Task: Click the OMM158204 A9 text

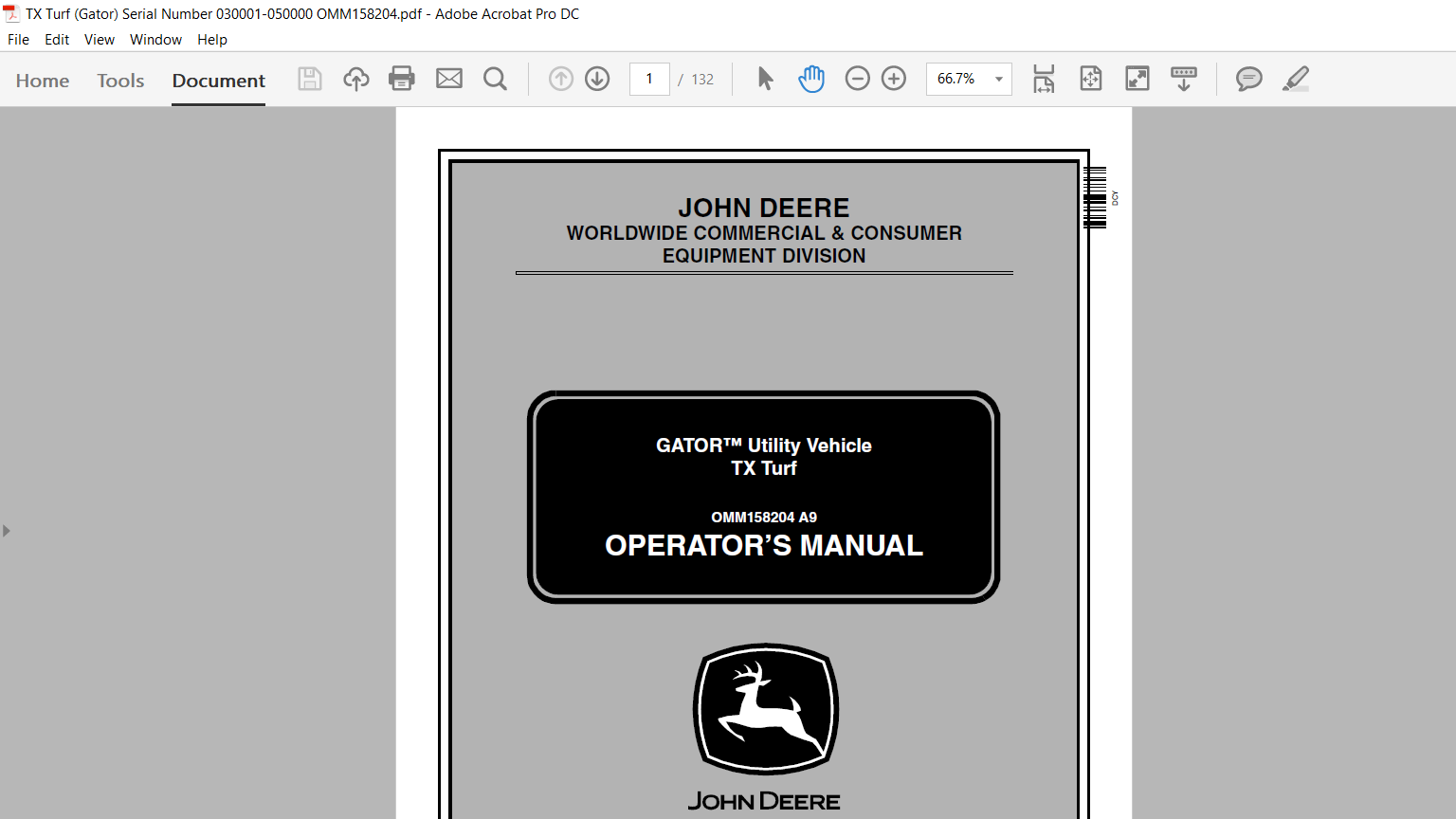Action: coord(764,517)
